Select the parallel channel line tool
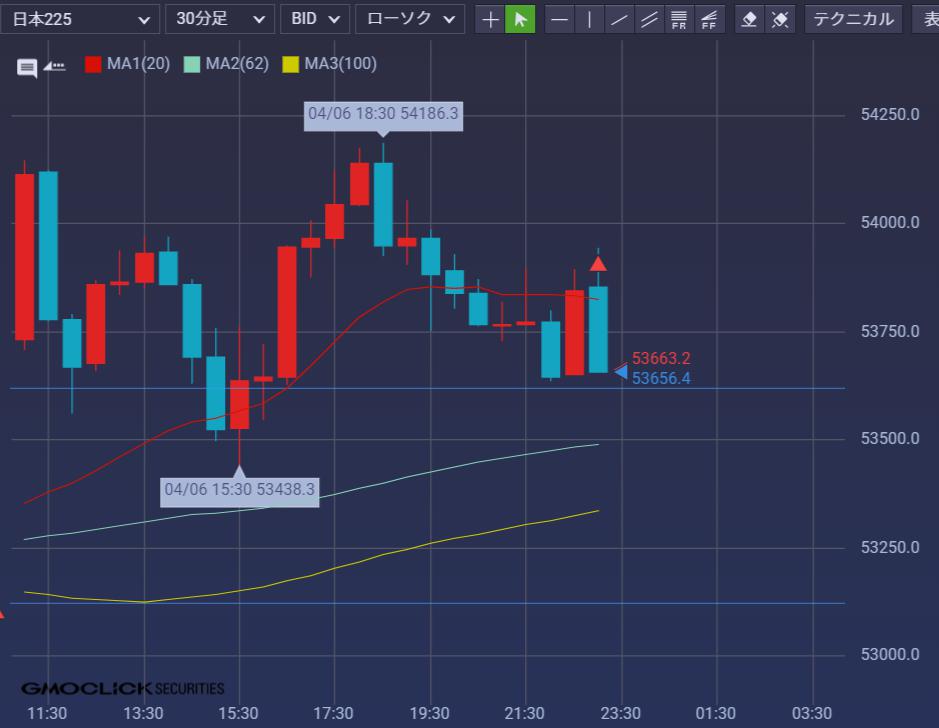Image resolution: width=939 pixels, height=728 pixels. coord(649,20)
